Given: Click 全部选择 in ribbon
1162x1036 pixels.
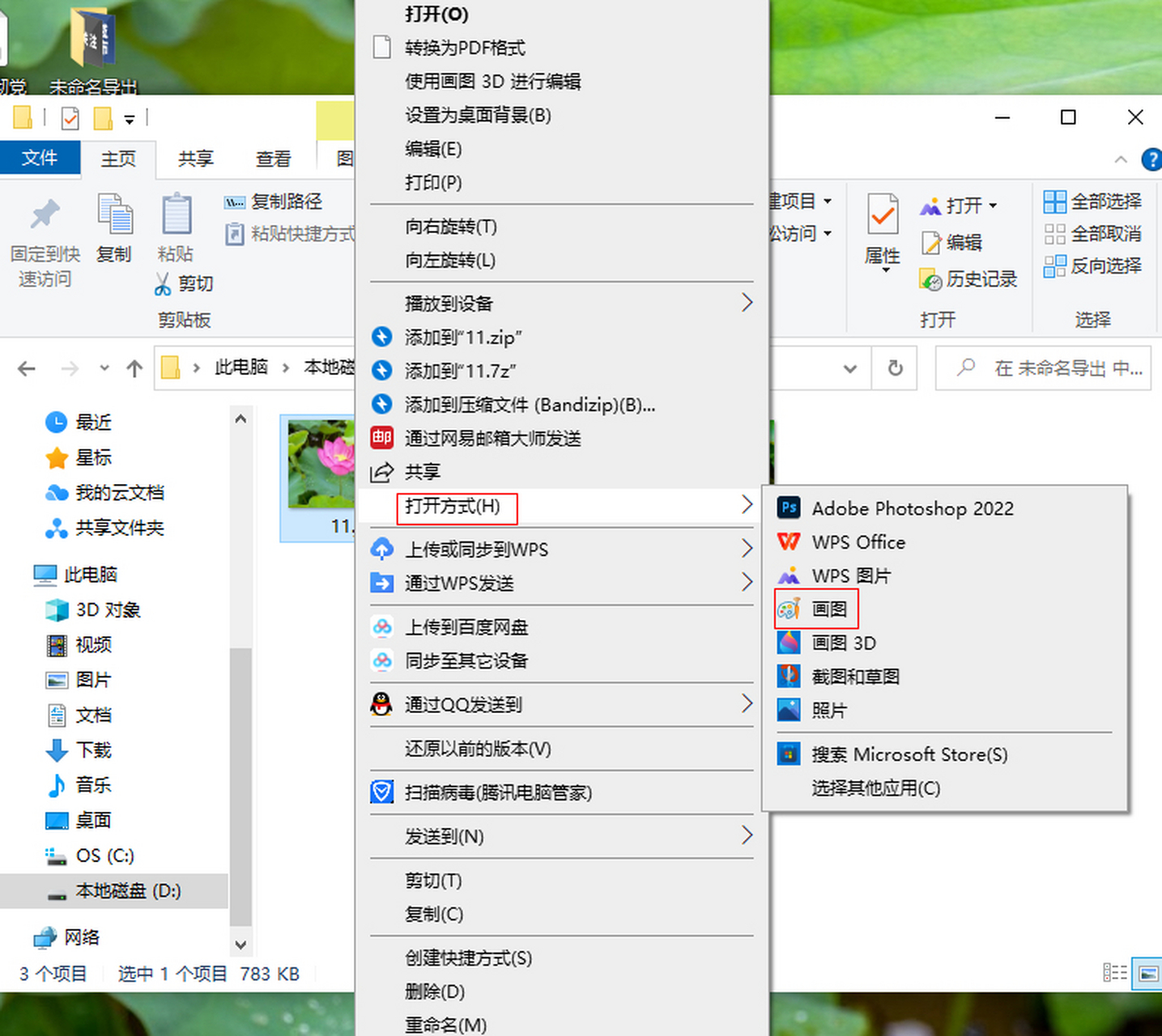Looking at the screenshot, I should tap(1092, 201).
